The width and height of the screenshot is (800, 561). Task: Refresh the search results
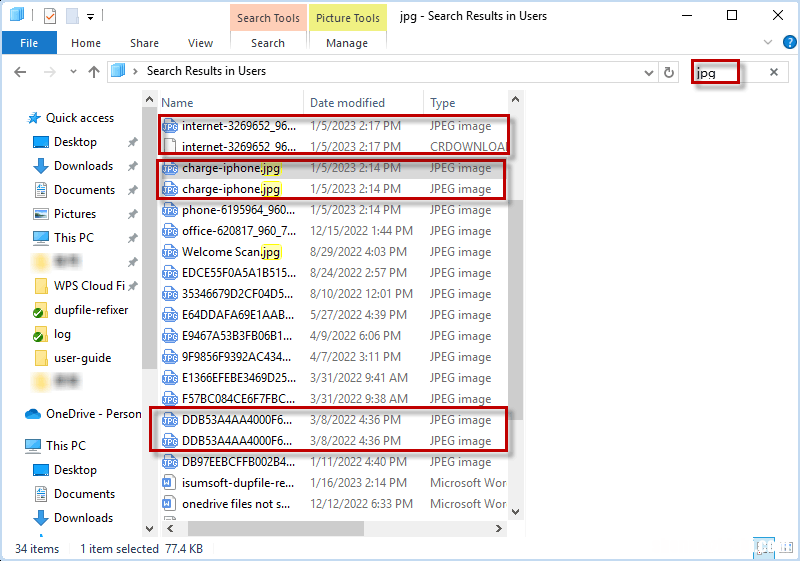pos(669,72)
